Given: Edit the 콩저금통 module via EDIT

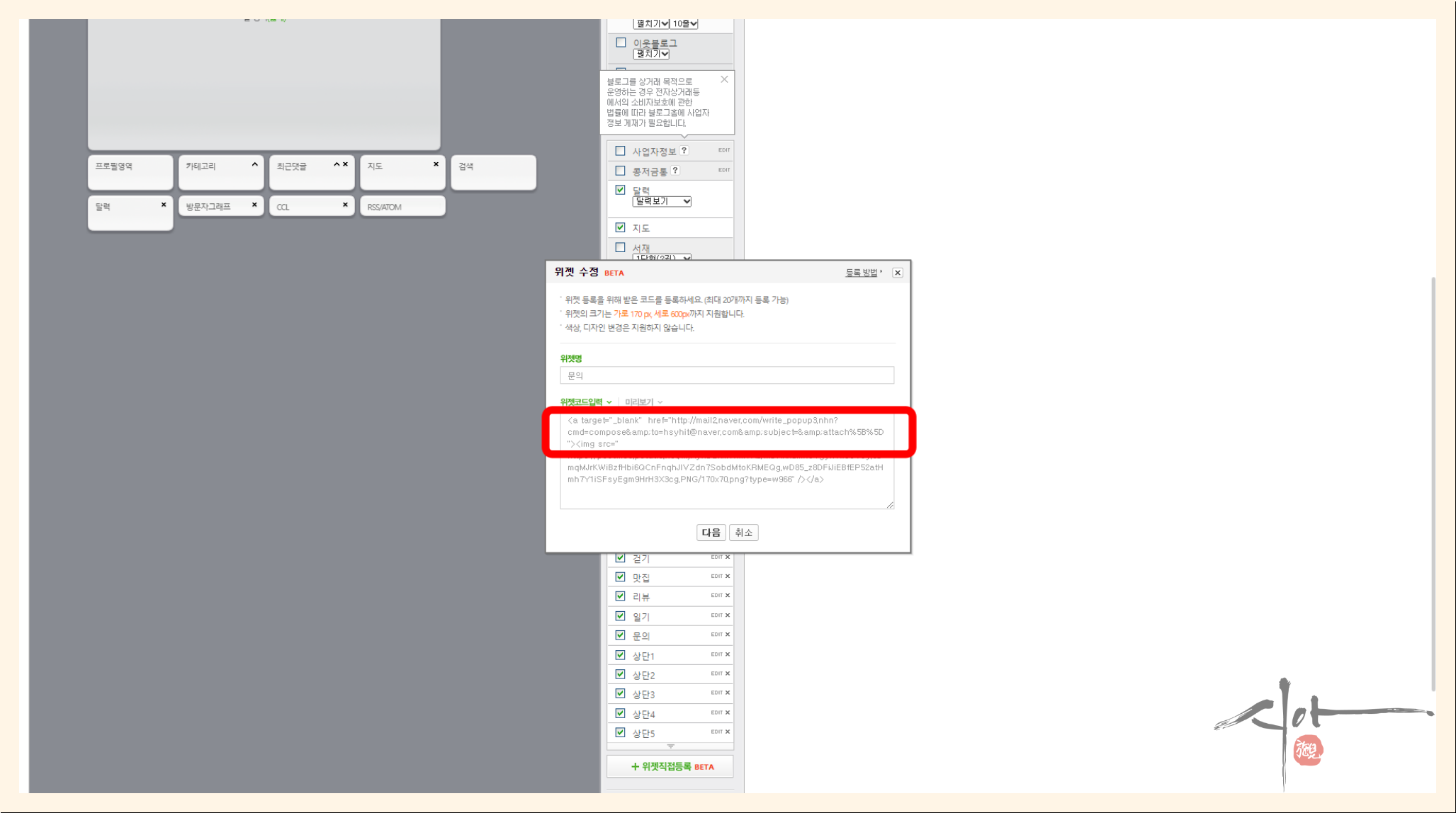Looking at the screenshot, I should coord(723,170).
